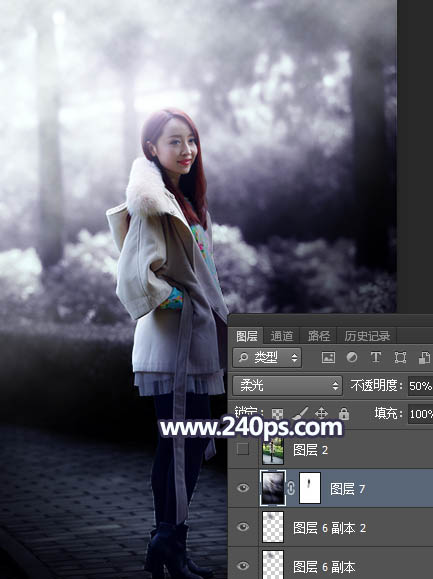Select the 图层 7 layer mask thumbnail
The image size is (433, 579).
point(310,488)
